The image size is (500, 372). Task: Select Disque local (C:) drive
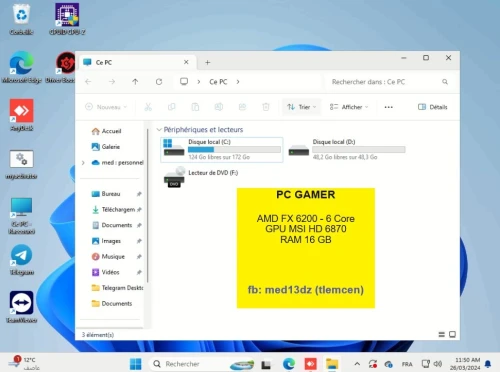(222, 149)
